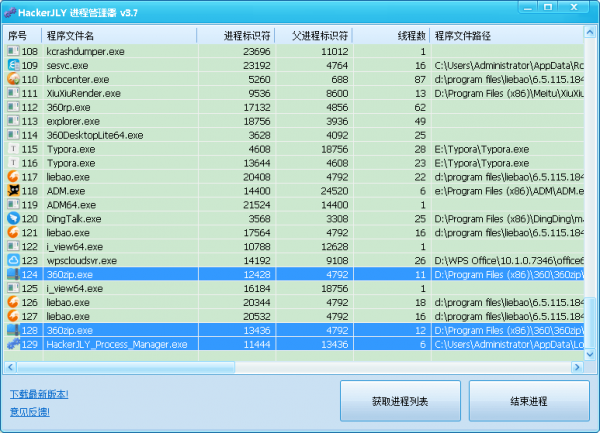Screen dimensions: 600x433
Task: Select the 360rp.exe process name
Action: pyautogui.click(x=68, y=107)
